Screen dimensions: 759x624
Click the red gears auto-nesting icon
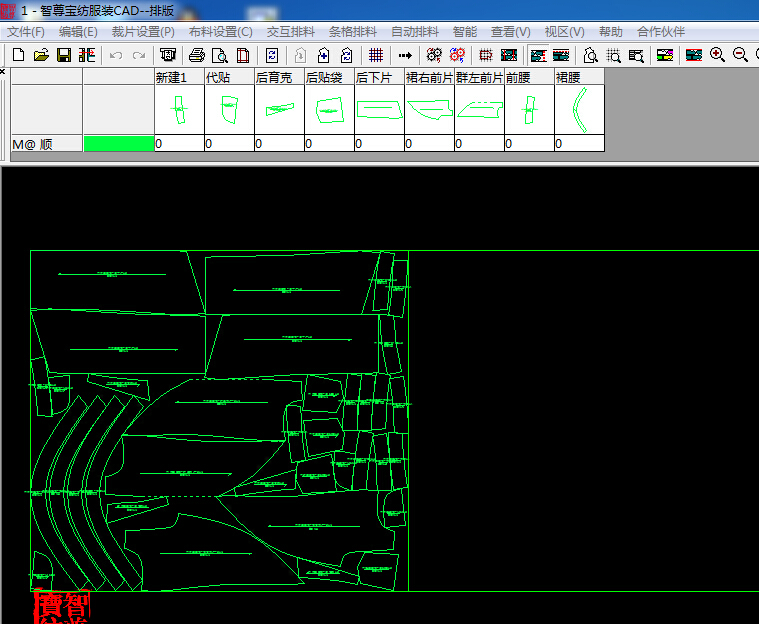coord(457,55)
